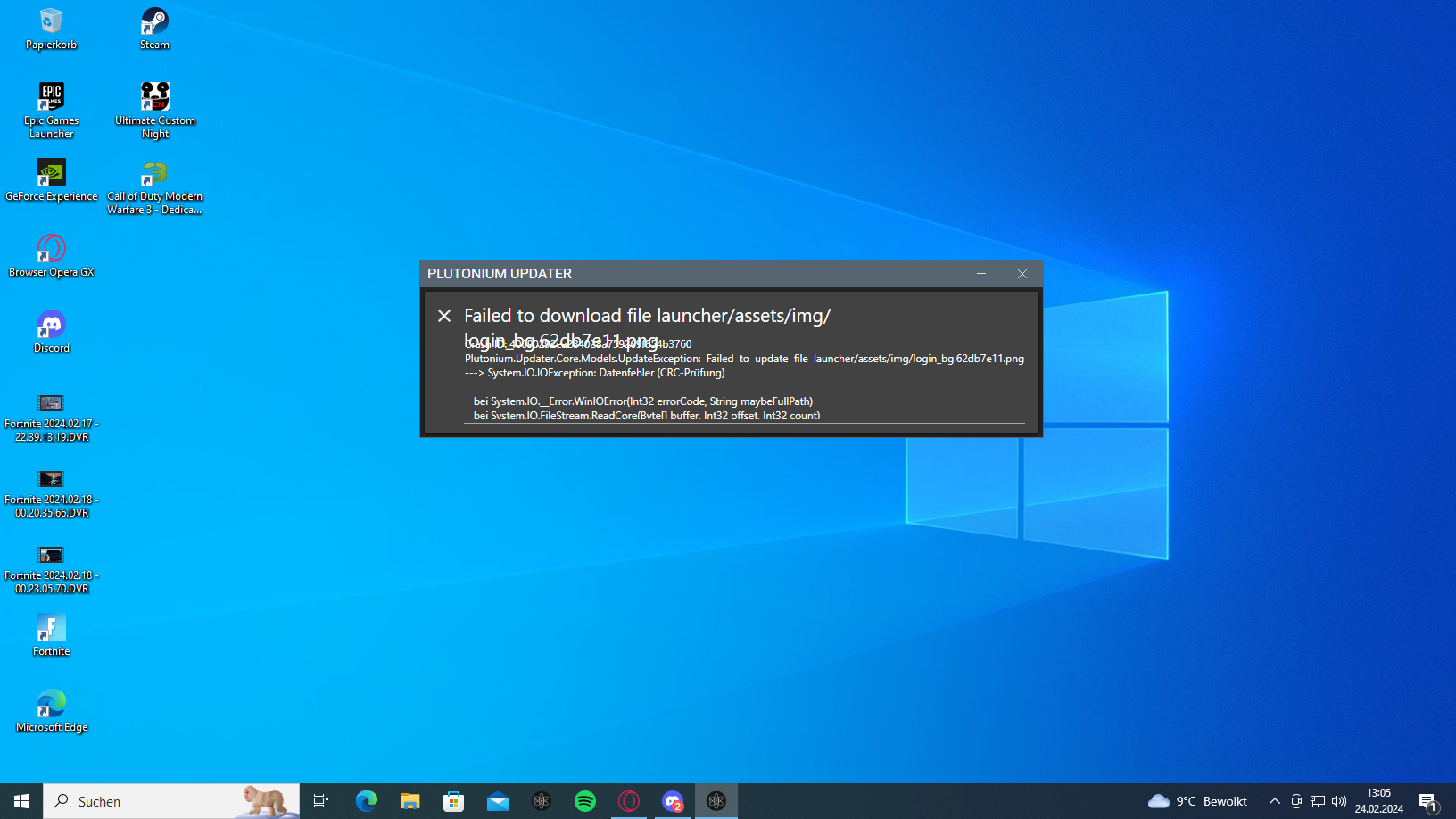This screenshot has width=1456, height=819.
Task: Select the Steam desktop shortcut
Action: [x=154, y=29]
